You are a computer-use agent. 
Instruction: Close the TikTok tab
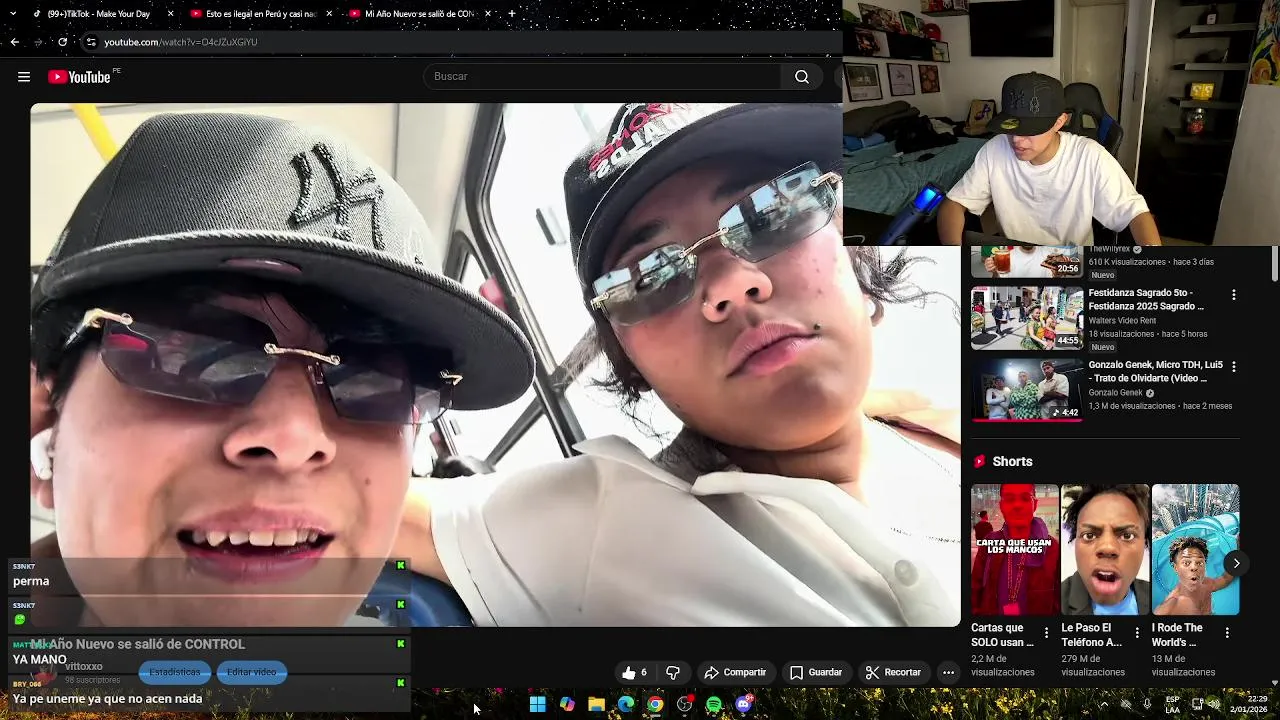pos(170,14)
